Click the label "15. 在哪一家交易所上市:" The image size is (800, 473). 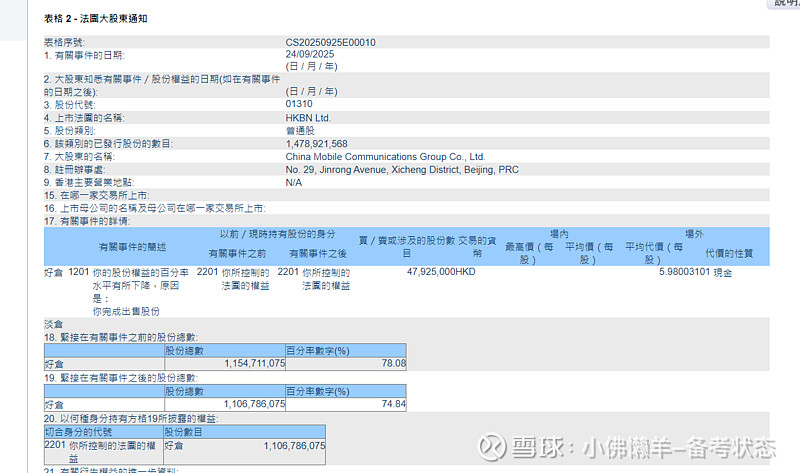[96, 195]
